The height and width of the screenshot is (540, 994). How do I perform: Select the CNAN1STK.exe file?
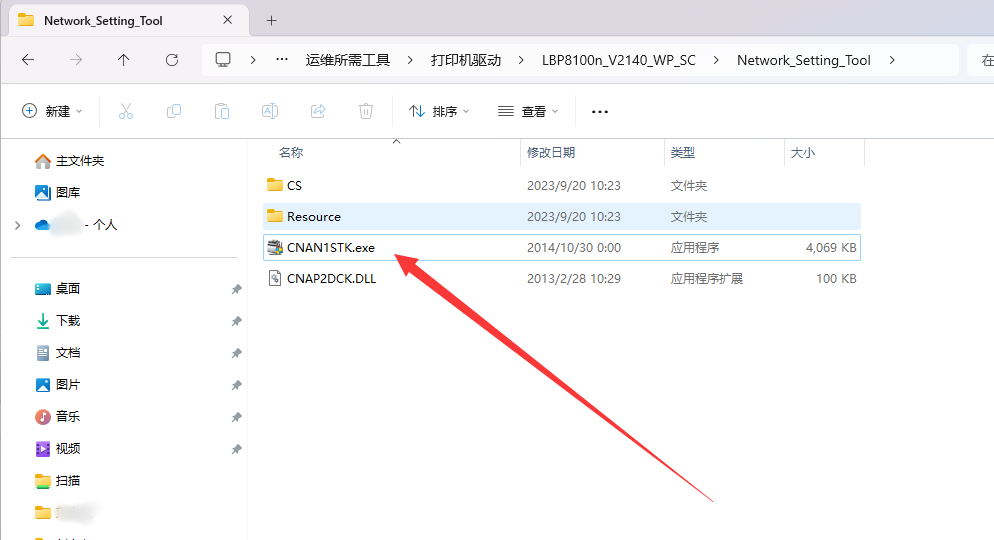(x=562, y=247)
